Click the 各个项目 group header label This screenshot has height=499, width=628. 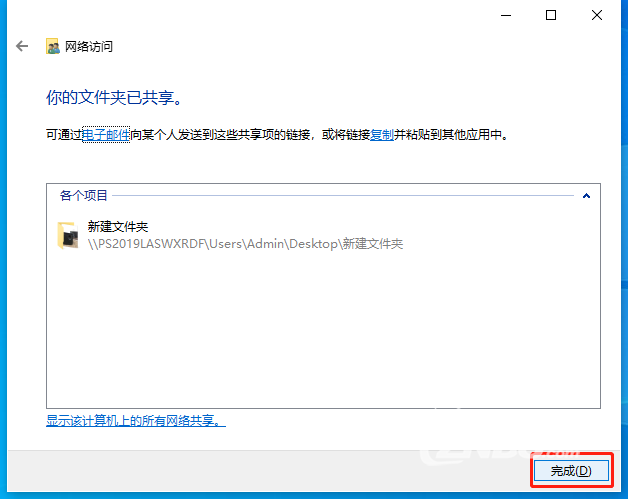point(84,196)
